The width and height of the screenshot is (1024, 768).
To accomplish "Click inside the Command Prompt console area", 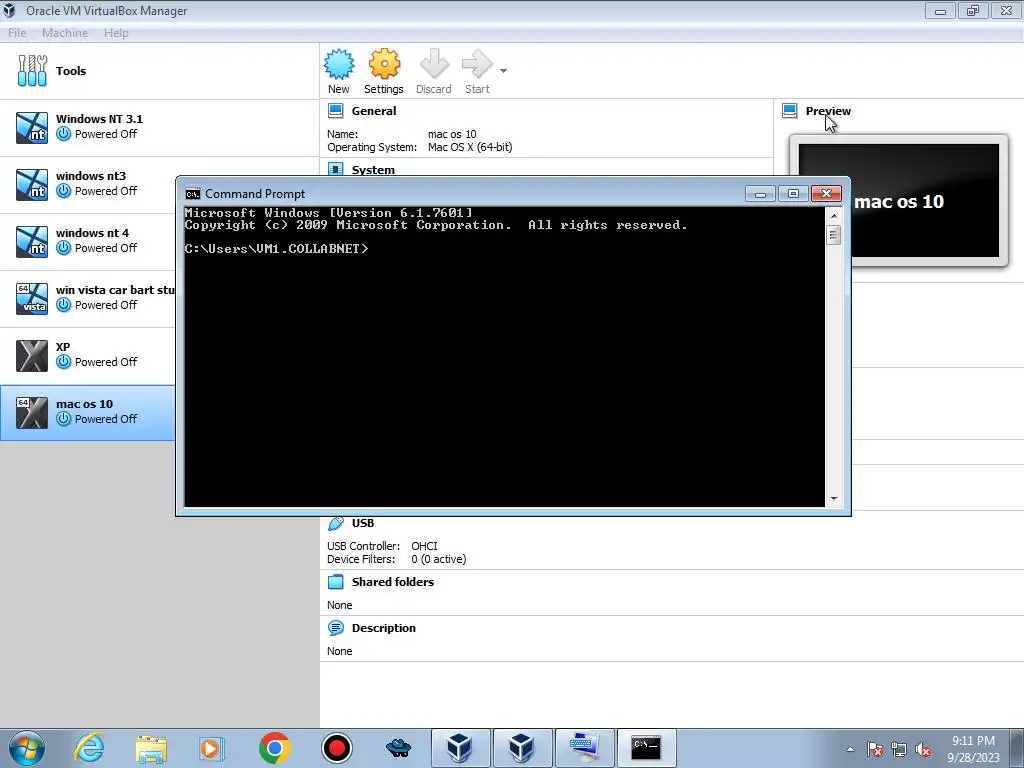I will pyautogui.click(x=504, y=357).
